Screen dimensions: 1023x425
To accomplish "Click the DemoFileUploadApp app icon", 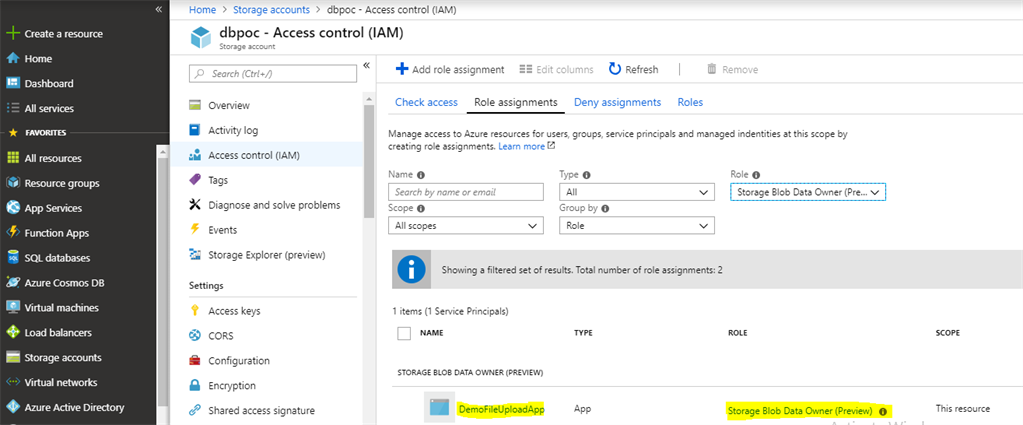I will coord(439,408).
